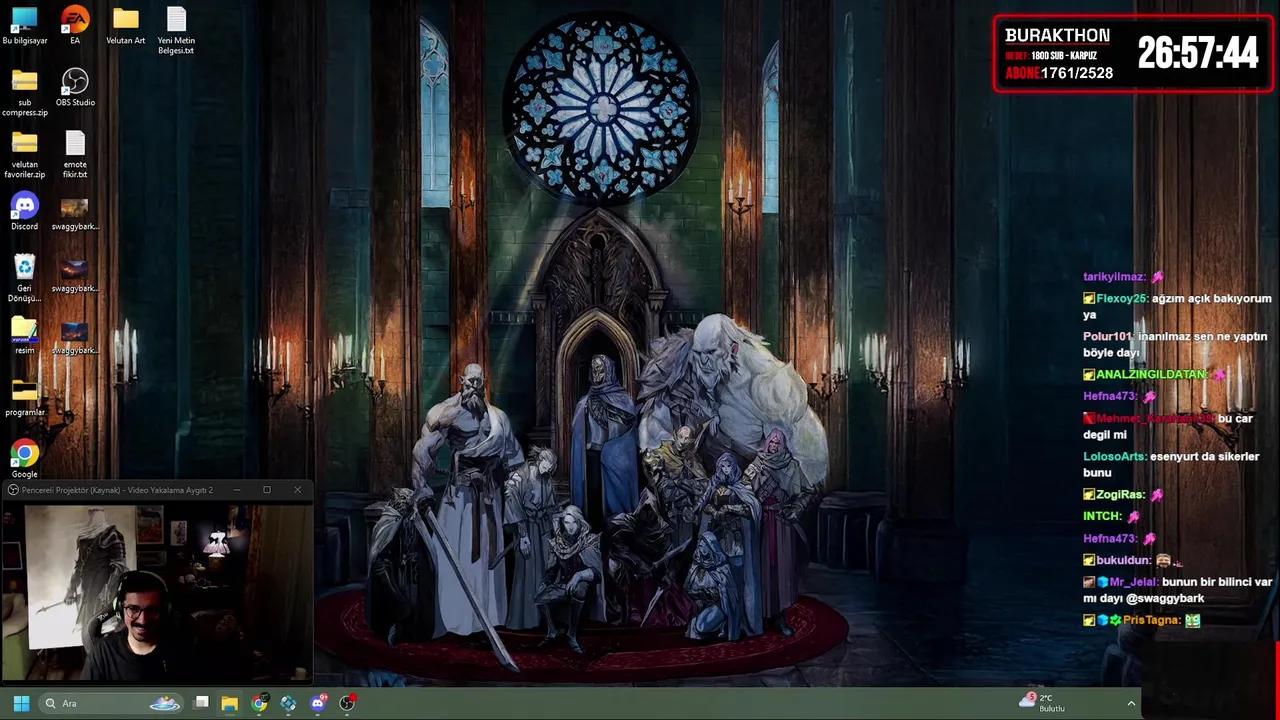Click chat username INTCH
1280x720 pixels.
1102,516
